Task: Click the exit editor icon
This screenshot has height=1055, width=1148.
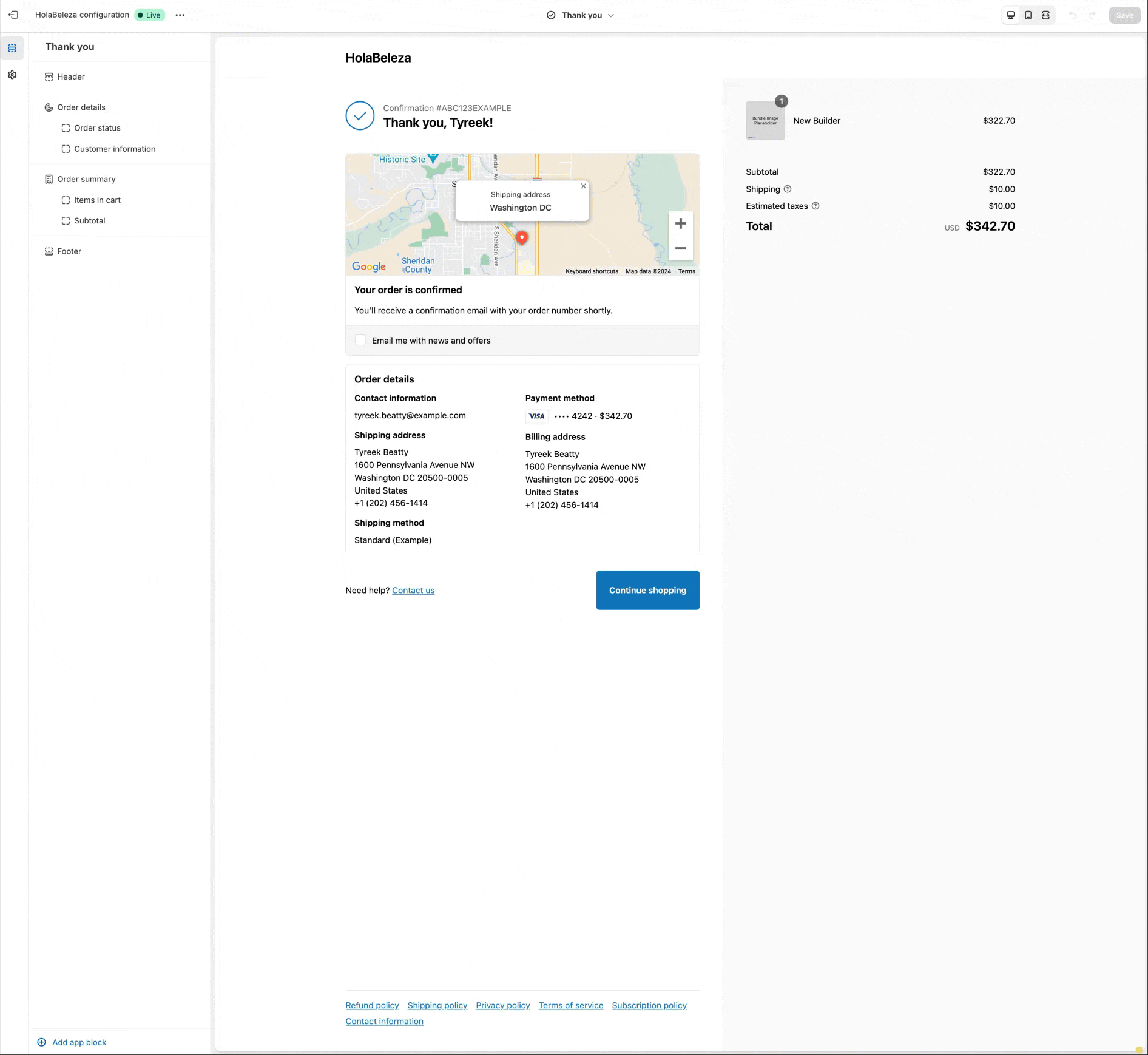Action: coord(13,15)
